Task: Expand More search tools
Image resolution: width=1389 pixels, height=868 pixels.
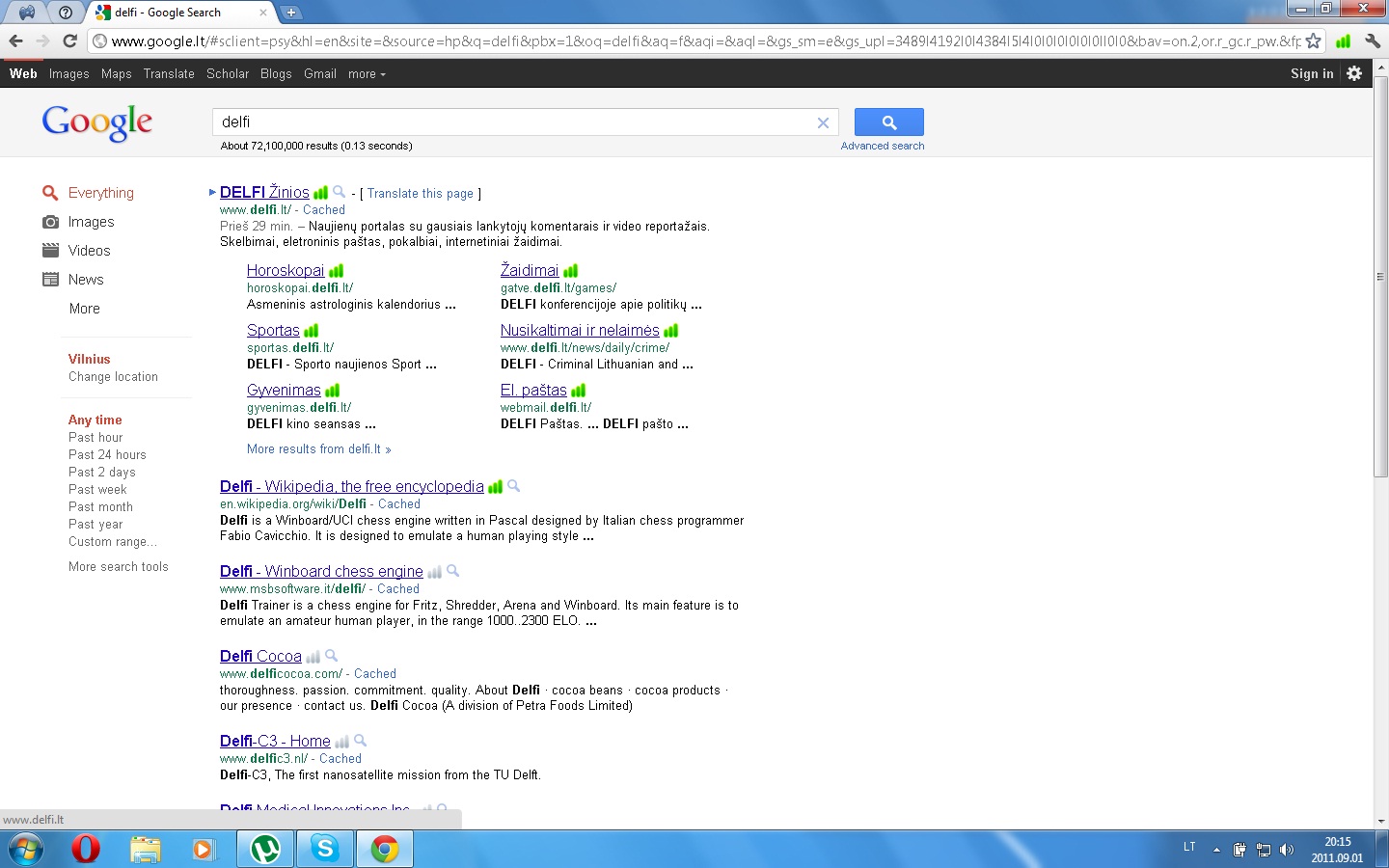Action: pos(119,567)
